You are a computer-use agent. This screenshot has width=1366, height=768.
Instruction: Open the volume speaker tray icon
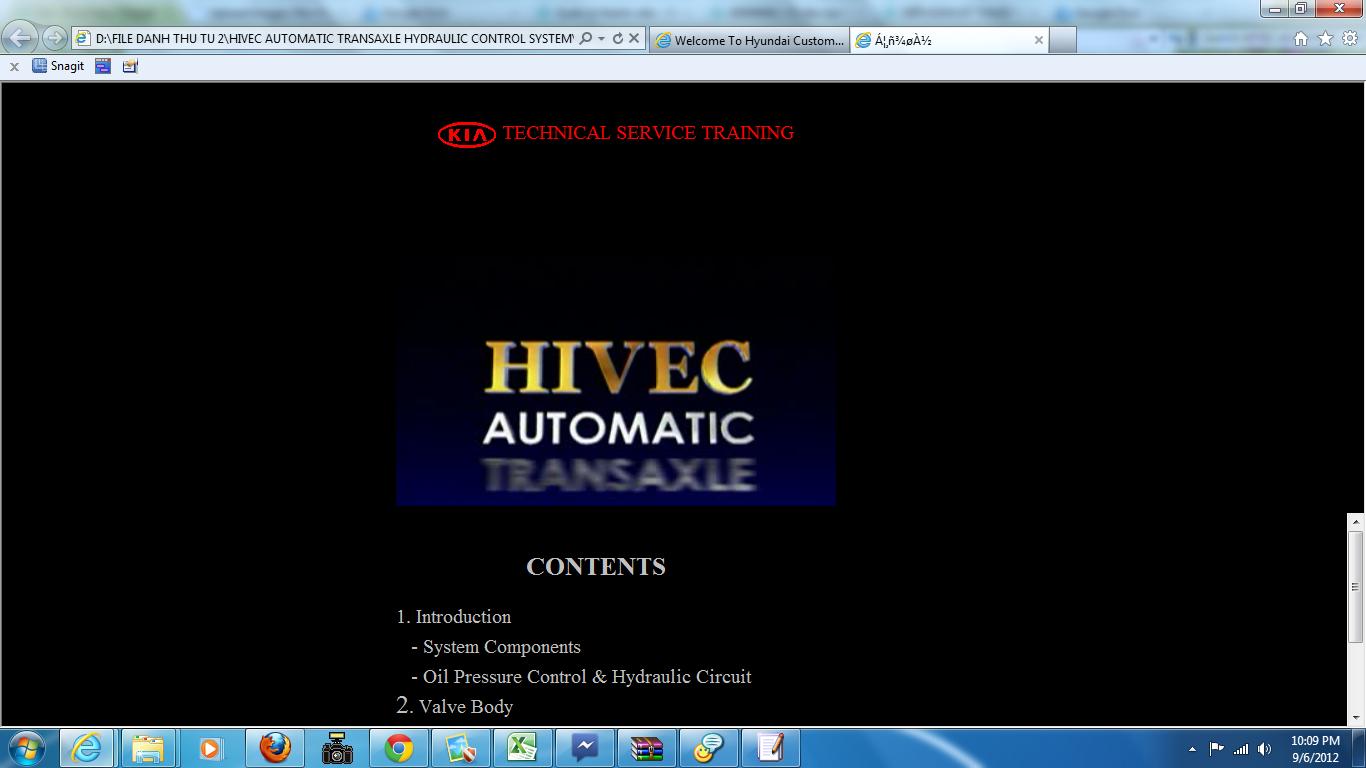pyautogui.click(x=1265, y=749)
